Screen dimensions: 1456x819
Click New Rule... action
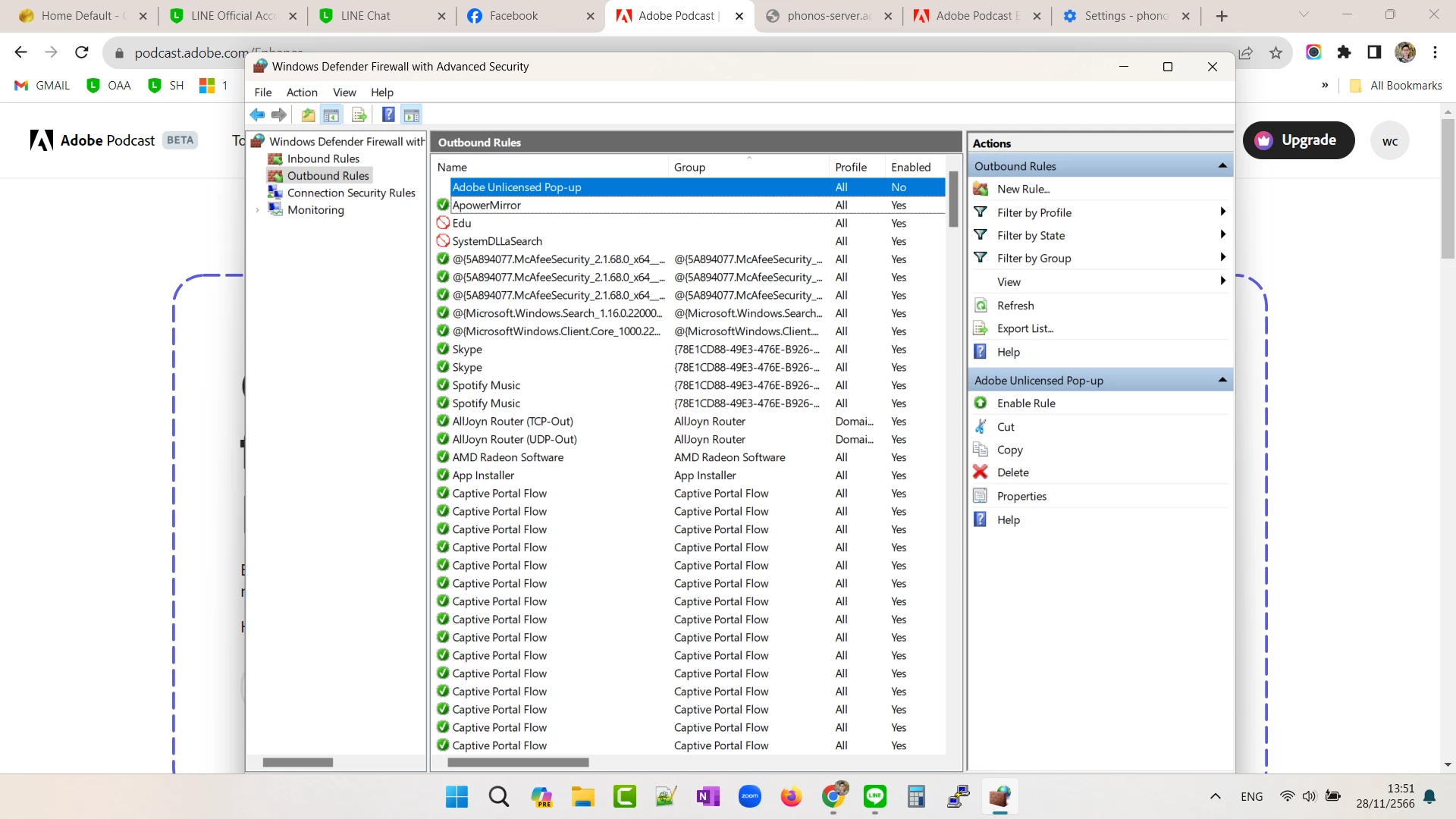pyautogui.click(x=1023, y=189)
